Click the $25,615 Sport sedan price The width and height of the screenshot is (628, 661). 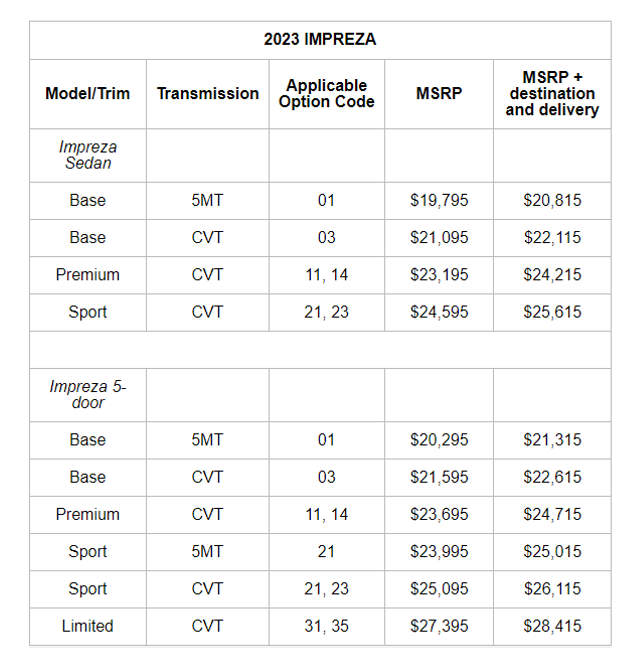coord(552,312)
